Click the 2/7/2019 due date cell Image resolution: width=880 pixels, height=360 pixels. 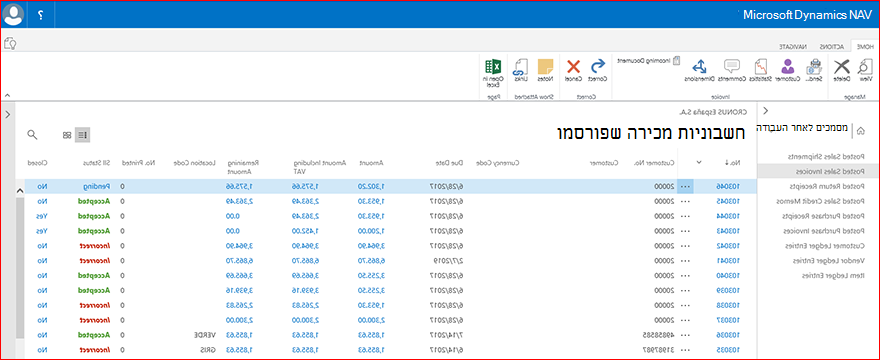(x=447, y=261)
